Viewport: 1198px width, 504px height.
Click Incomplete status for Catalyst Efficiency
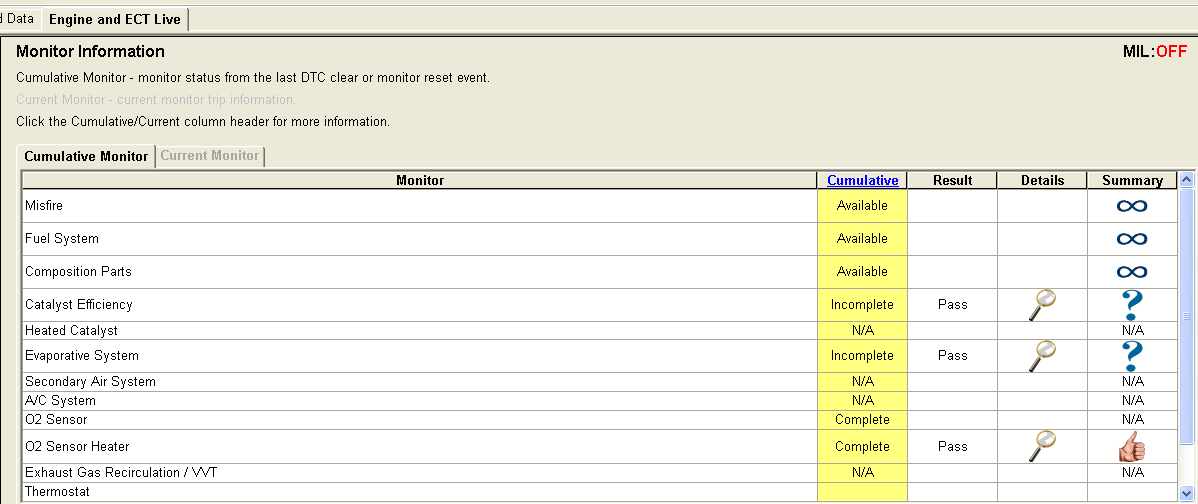pyautogui.click(x=862, y=305)
